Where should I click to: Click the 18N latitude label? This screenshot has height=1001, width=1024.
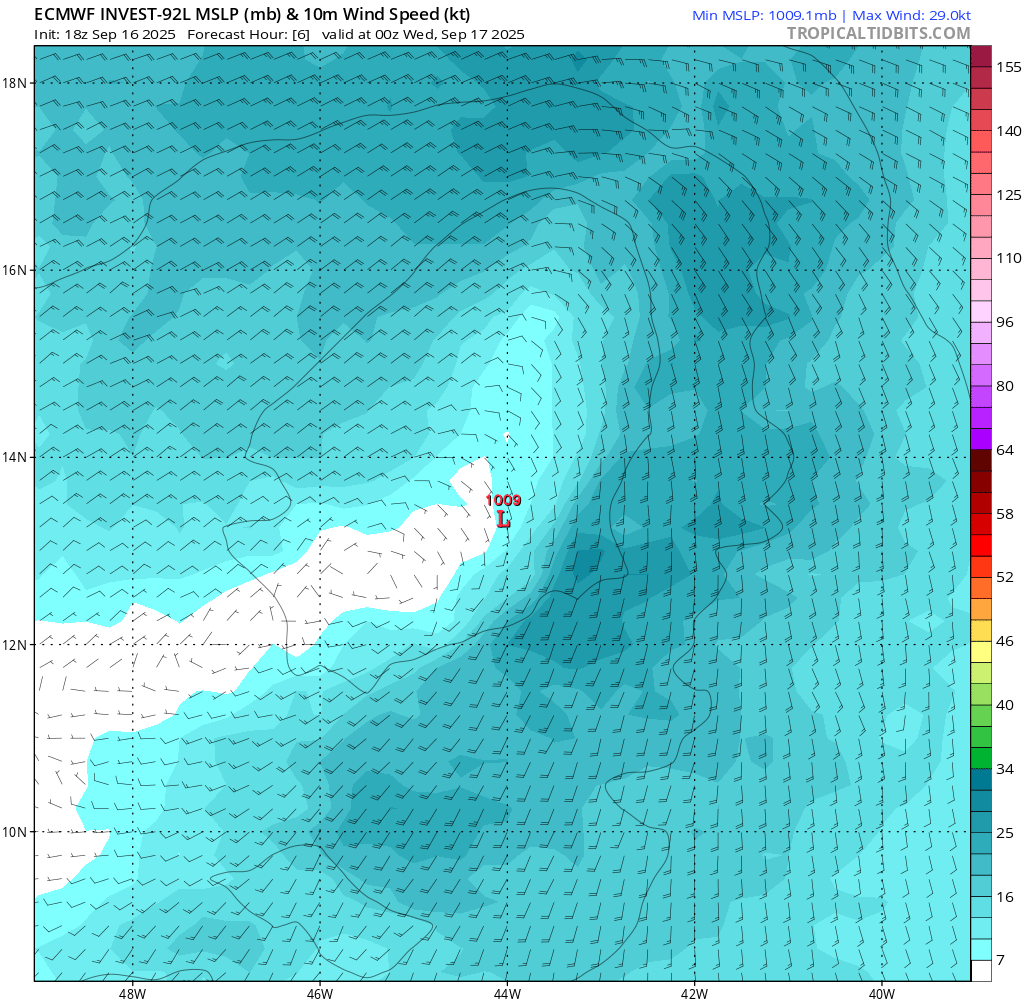(x=14, y=83)
